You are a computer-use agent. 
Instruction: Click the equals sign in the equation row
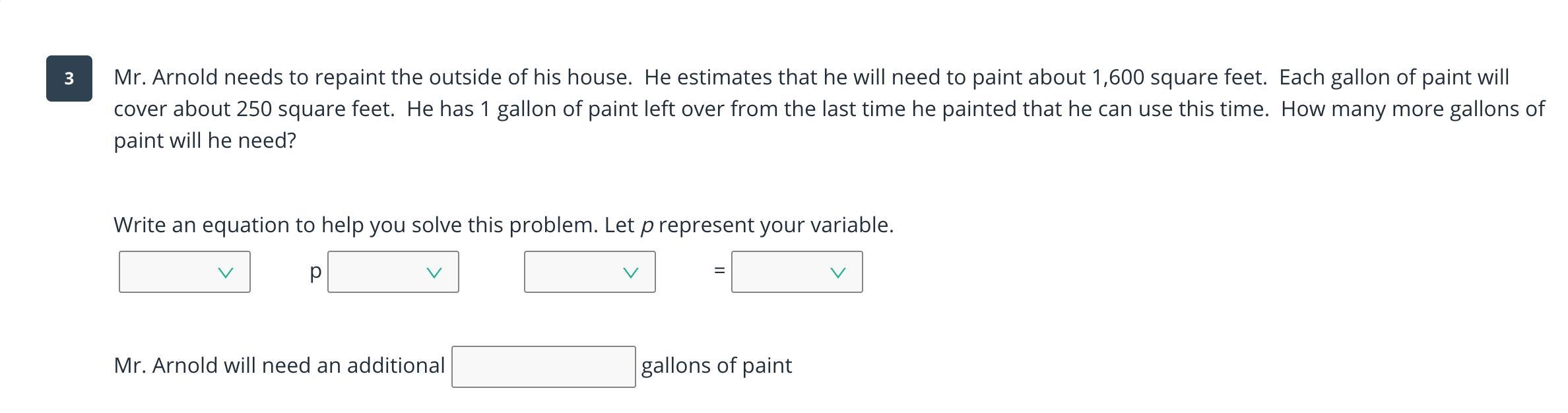pos(720,270)
